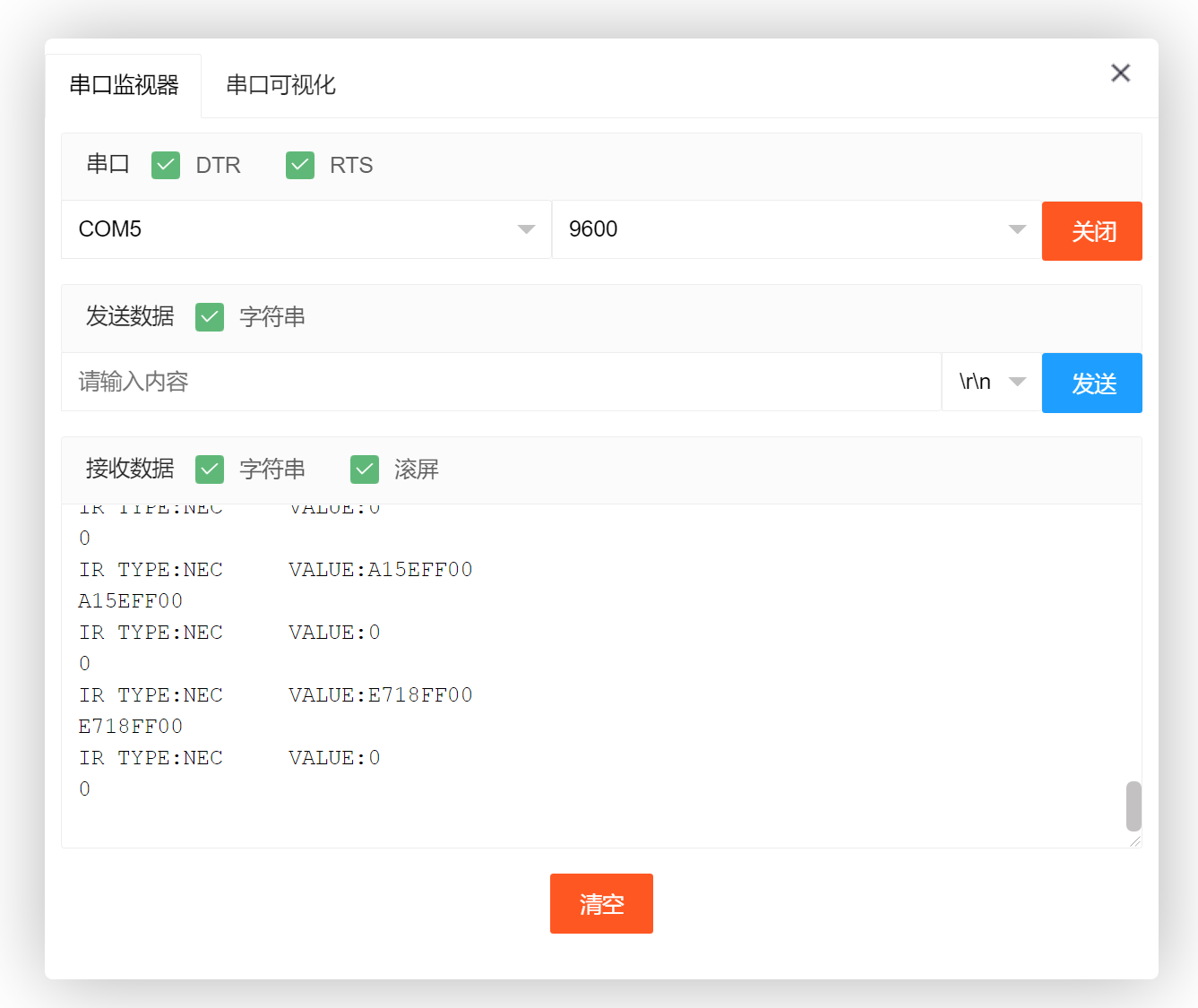Click the 清空 clear button
This screenshot has width=1198, height=1008.
pos(601,903)
